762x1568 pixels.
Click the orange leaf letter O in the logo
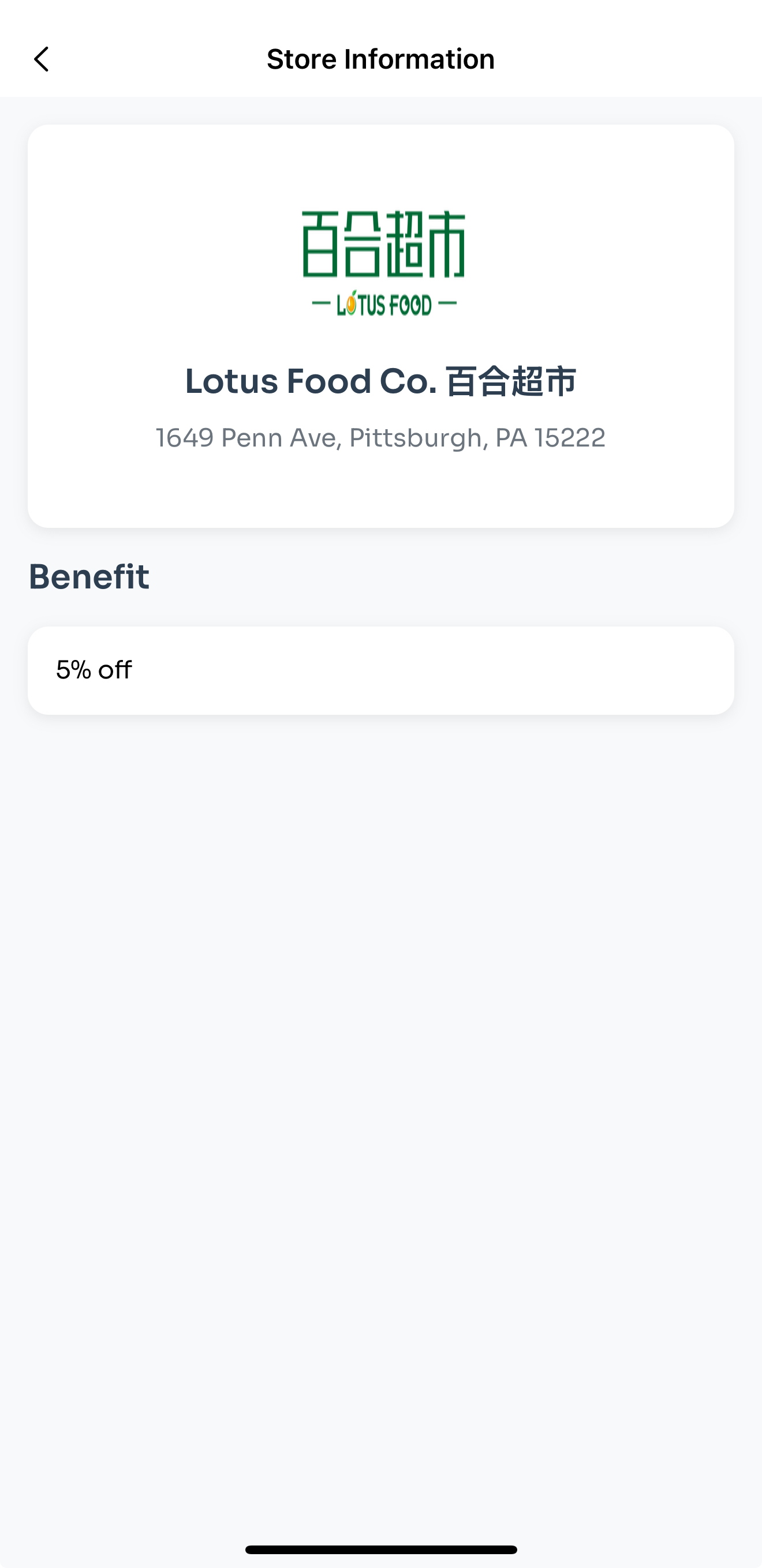[x=352, y=302]
